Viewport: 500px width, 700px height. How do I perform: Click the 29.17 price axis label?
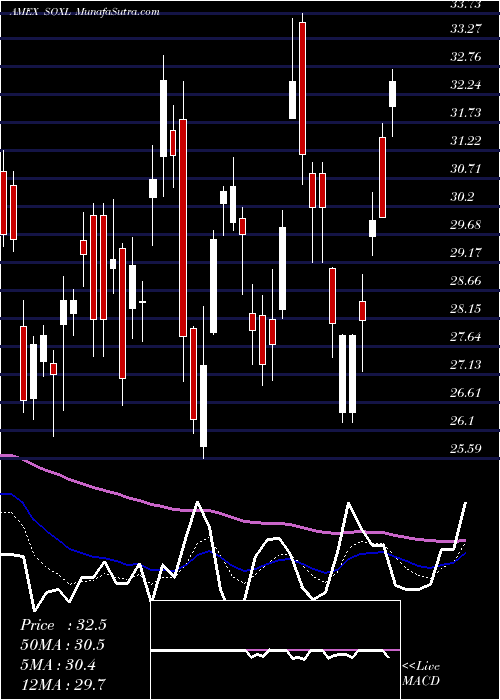pos(467,253)
